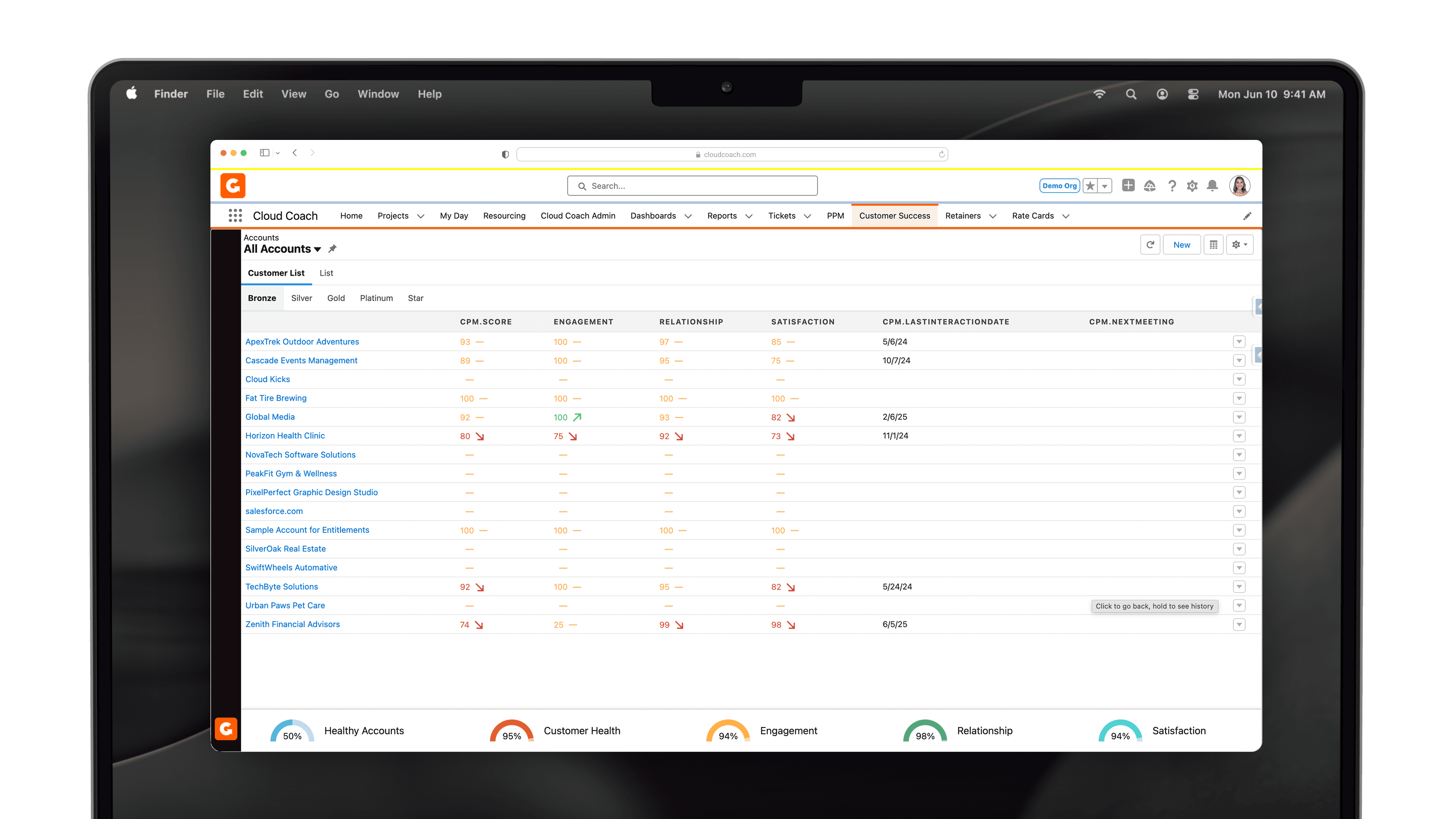Image resolution: width=1456 pixels, height=819 pixels.
Task: Expand the Tickets nav dropdown chevron
Action: coord(807,216)
